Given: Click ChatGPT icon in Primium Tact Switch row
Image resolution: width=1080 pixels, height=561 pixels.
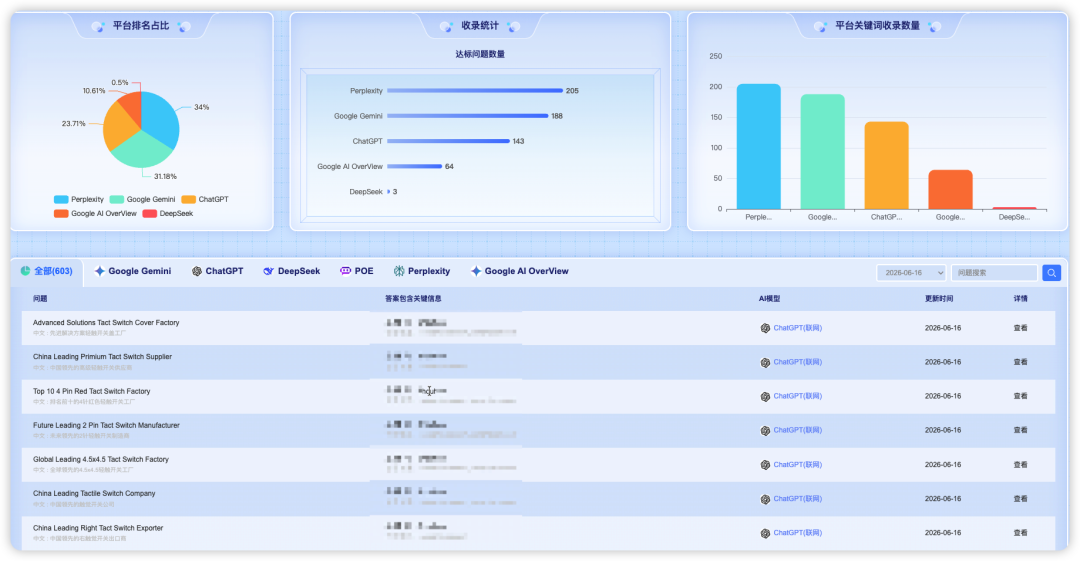Looking at the screenshot, I should 765,363.
